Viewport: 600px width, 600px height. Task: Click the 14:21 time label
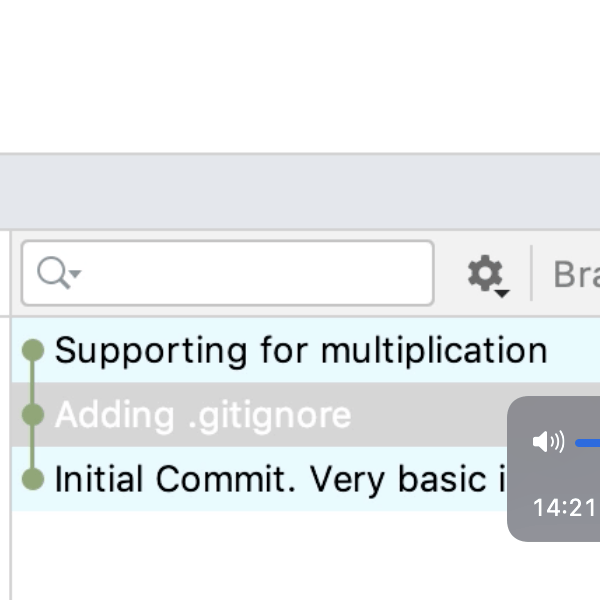coord(564,508)
